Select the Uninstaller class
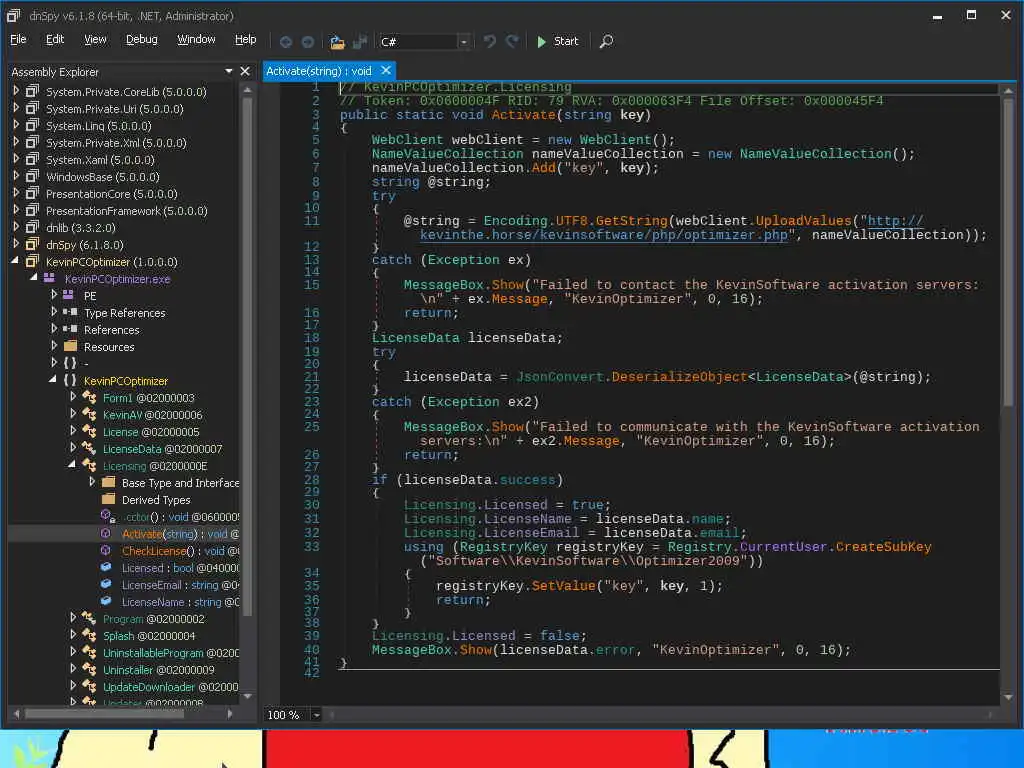This screenshot has width=1024, height=768. (x=159, y=669)
